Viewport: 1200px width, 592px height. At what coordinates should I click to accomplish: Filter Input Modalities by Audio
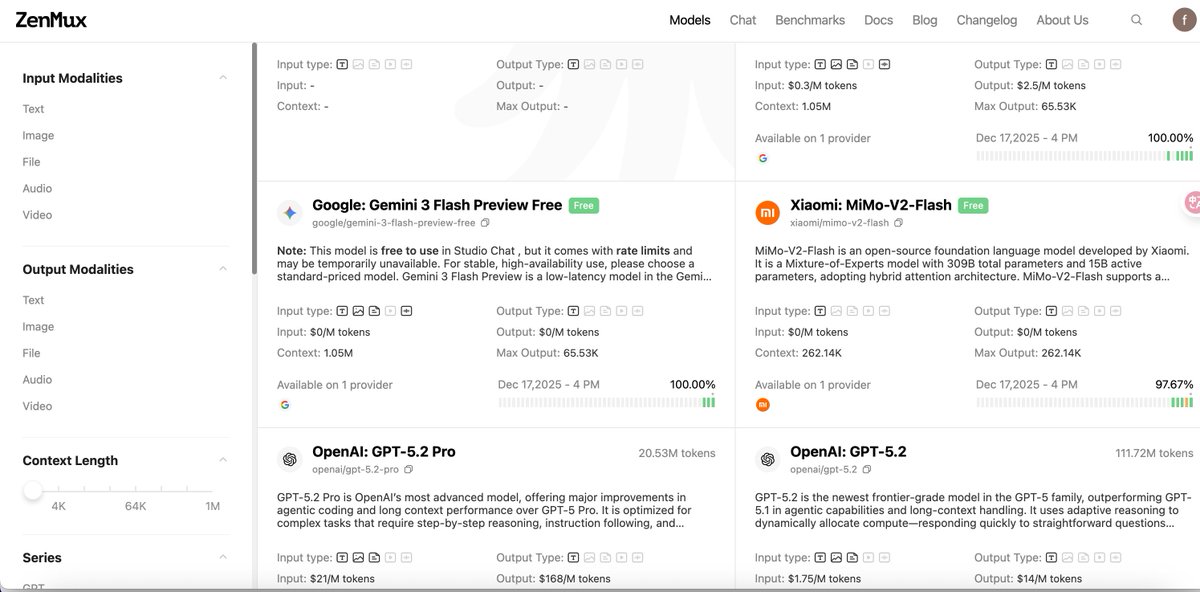38,188
